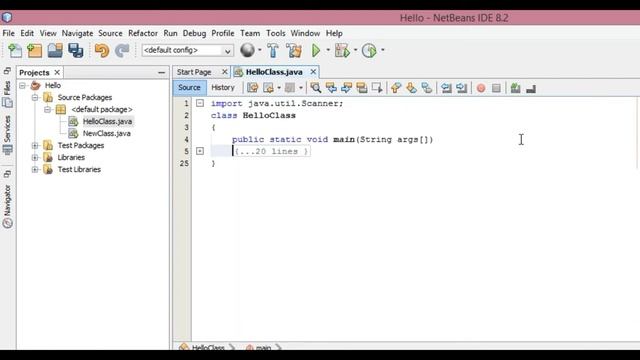
Task: Close the HelloClass.java tab
Action: [x=313, y=72]
